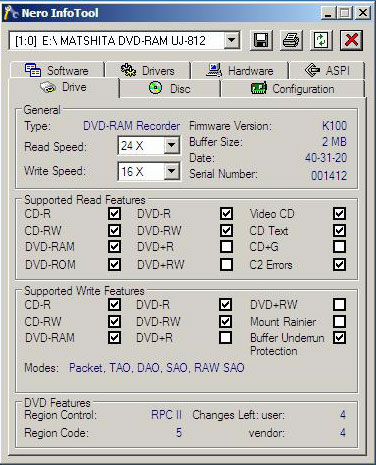The image size is (376, 465).
Task: Toggle DVD-R read feature checkbox
Action: tap(226, 214)
